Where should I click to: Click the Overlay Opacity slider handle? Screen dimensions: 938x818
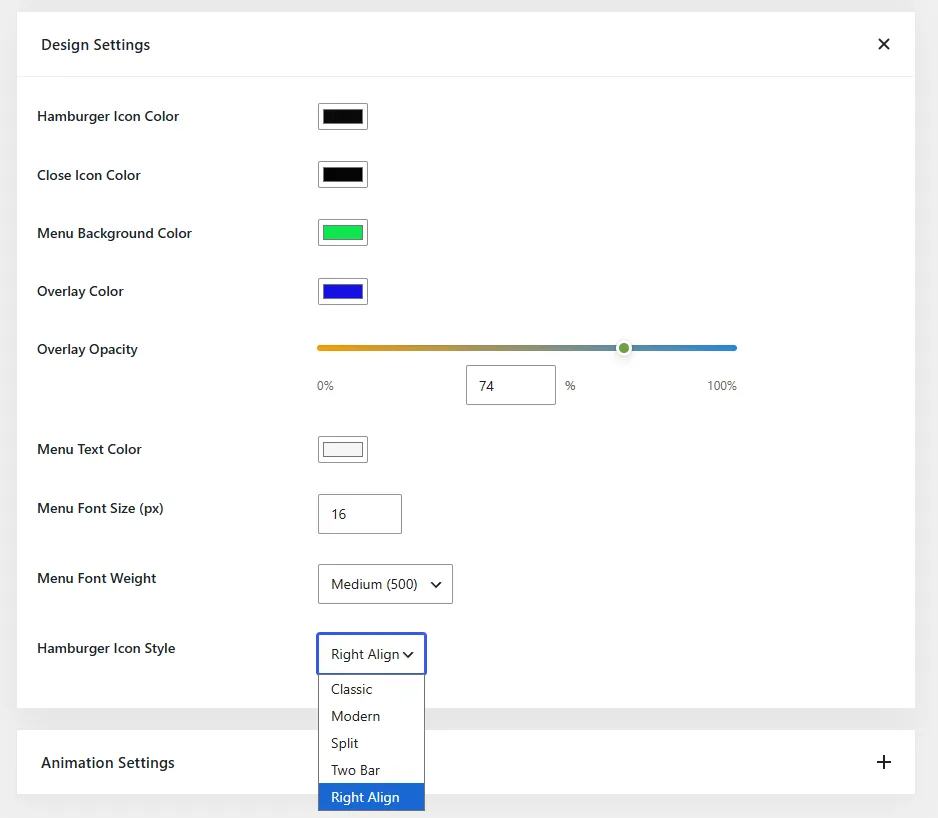[624, 348]
